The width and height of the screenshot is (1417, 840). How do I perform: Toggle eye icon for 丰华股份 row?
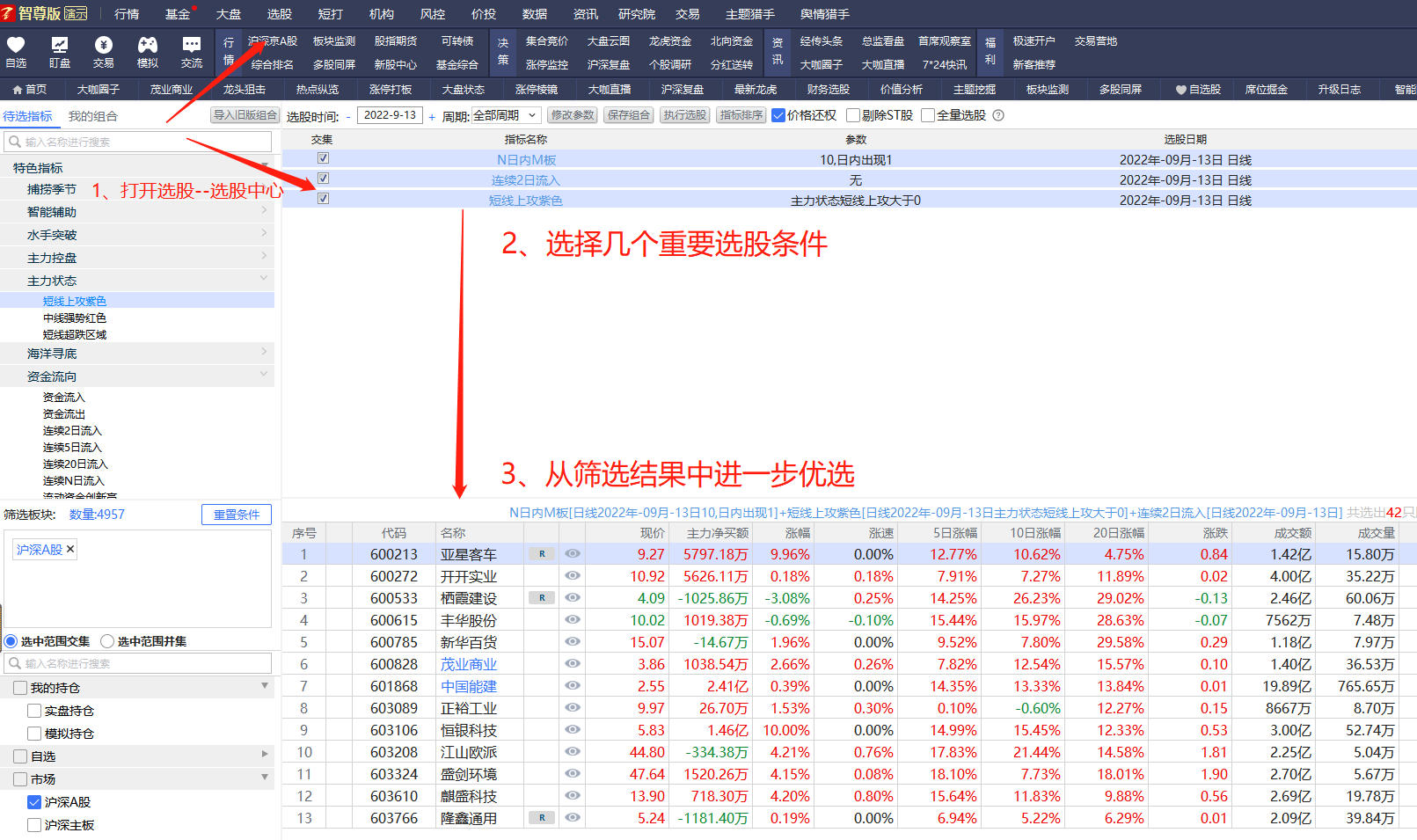[573, 620]
